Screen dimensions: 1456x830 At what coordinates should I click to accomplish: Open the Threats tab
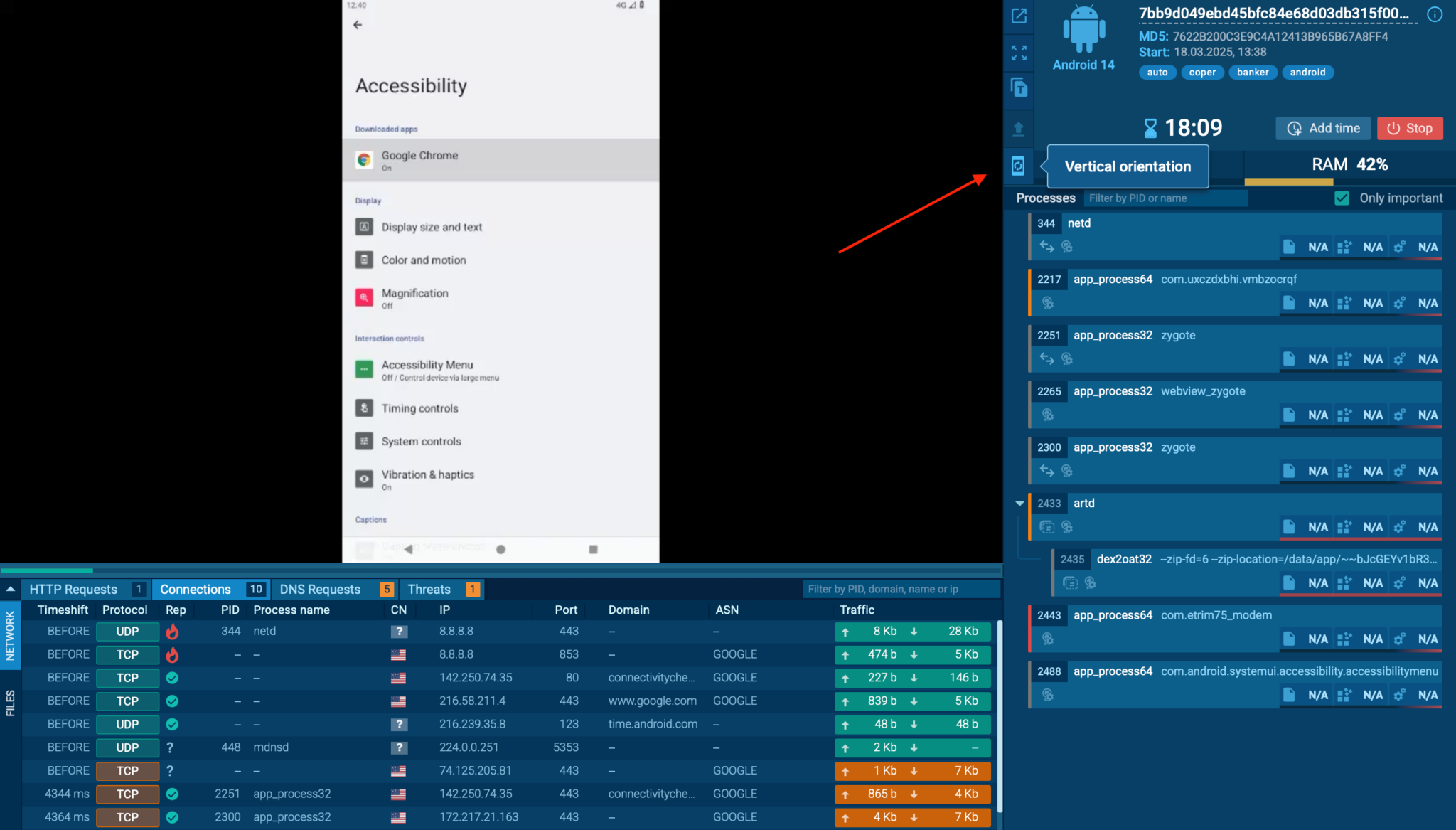click(429, 590)
